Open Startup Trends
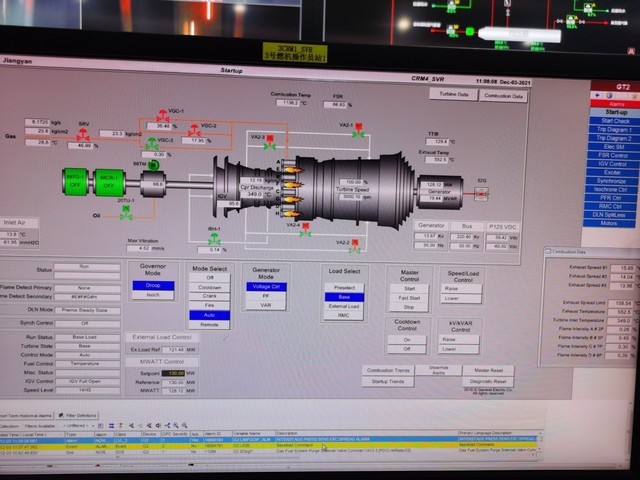 tap(388, 381)
